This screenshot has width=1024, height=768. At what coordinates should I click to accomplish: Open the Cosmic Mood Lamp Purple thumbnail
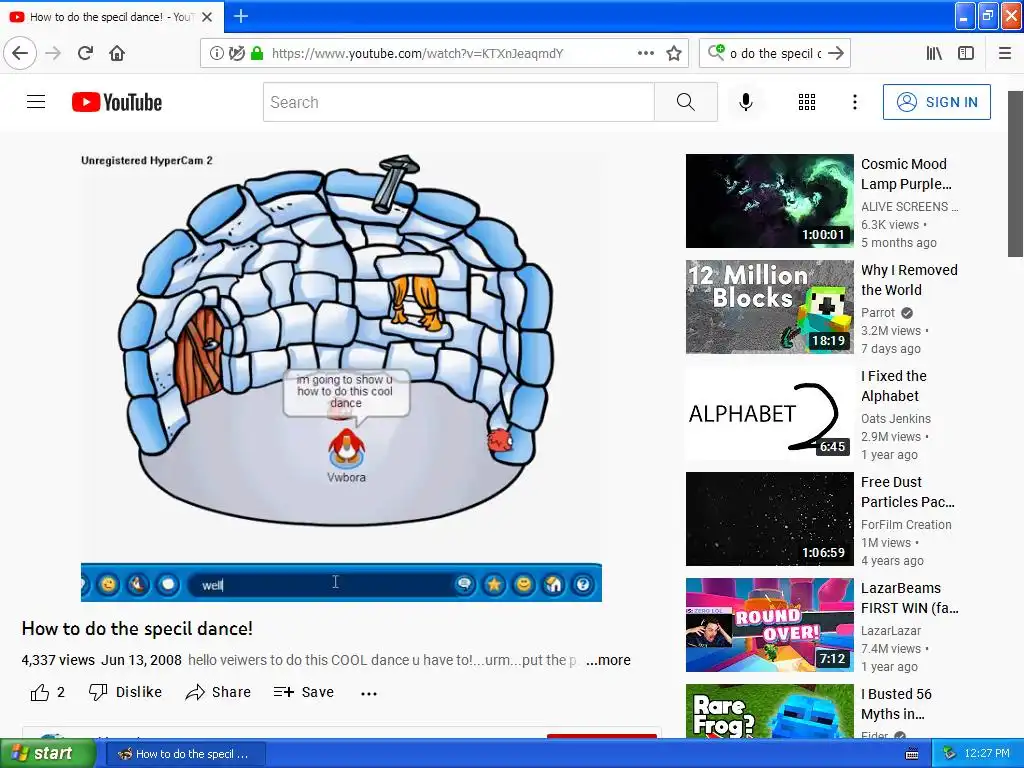coord(769,201)
